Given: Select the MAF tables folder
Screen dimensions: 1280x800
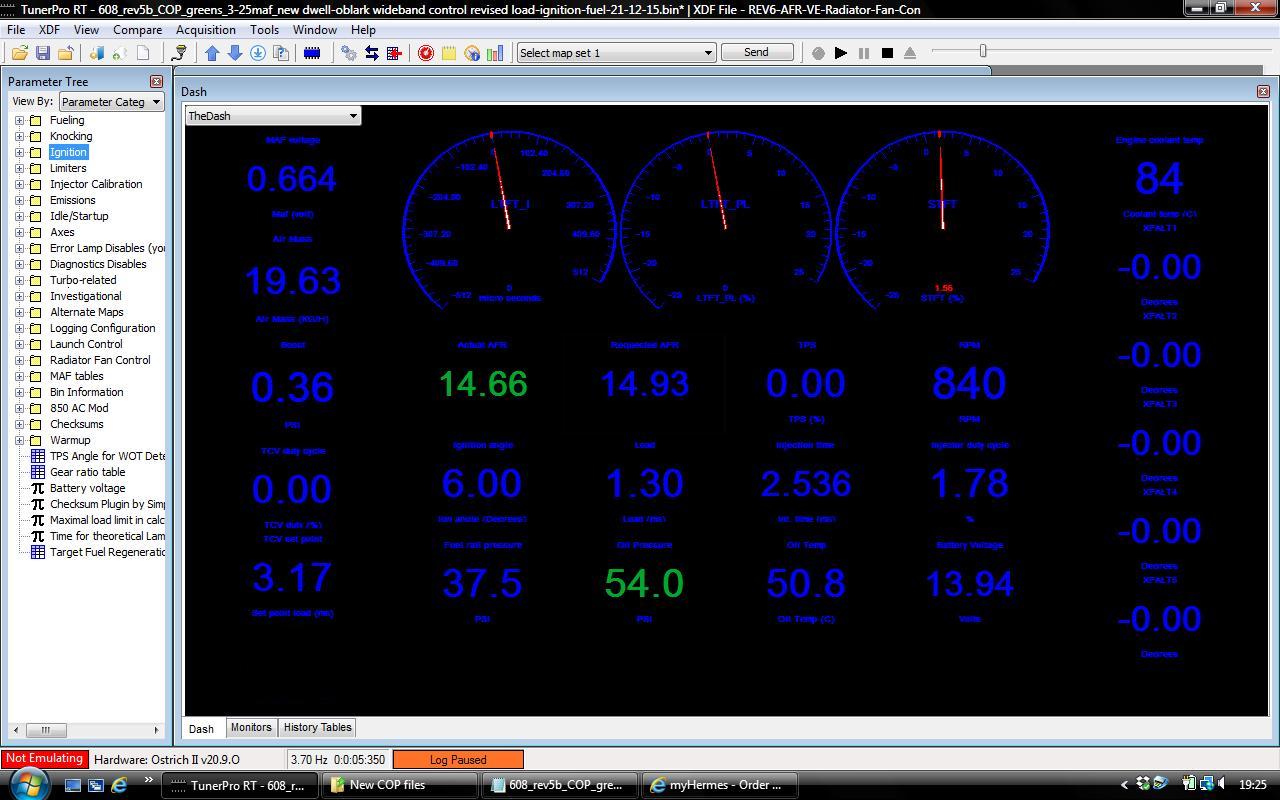Looking at the screenshot, I should [x=76, y=376].
